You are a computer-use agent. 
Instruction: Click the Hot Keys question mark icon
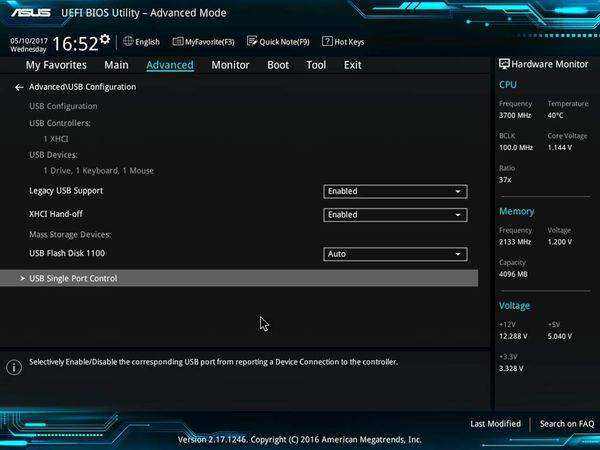pos(327,41)
